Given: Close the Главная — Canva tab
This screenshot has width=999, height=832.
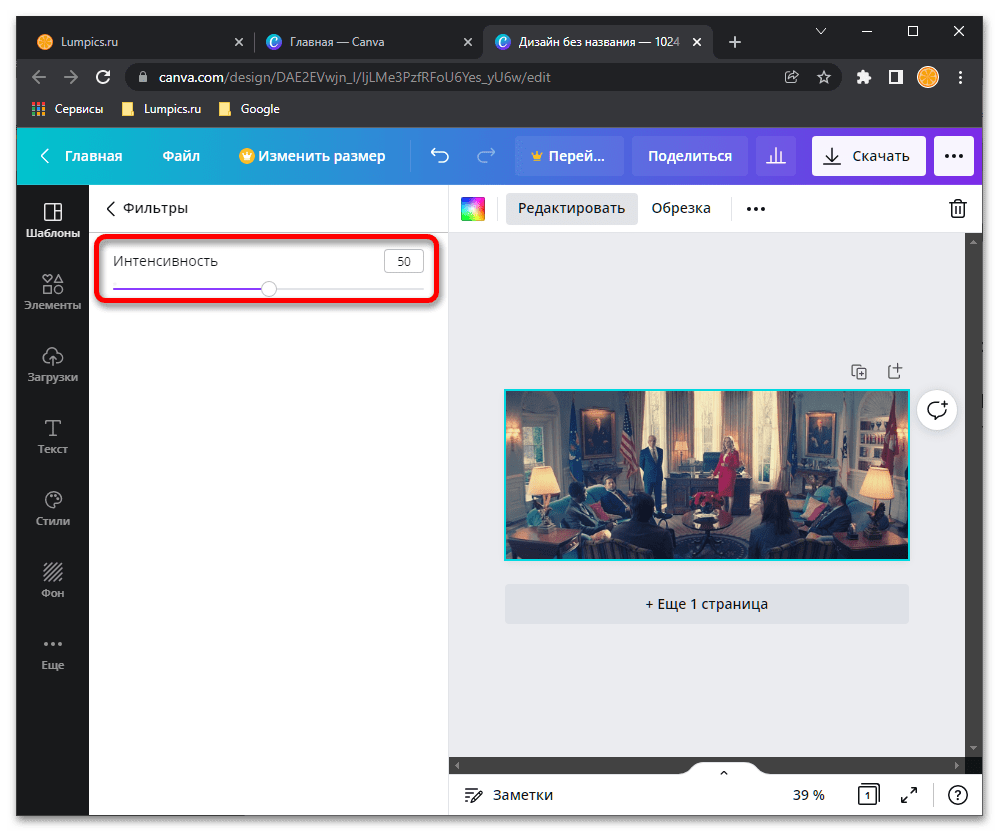Looking at the screenshot, I should [468, 41].
